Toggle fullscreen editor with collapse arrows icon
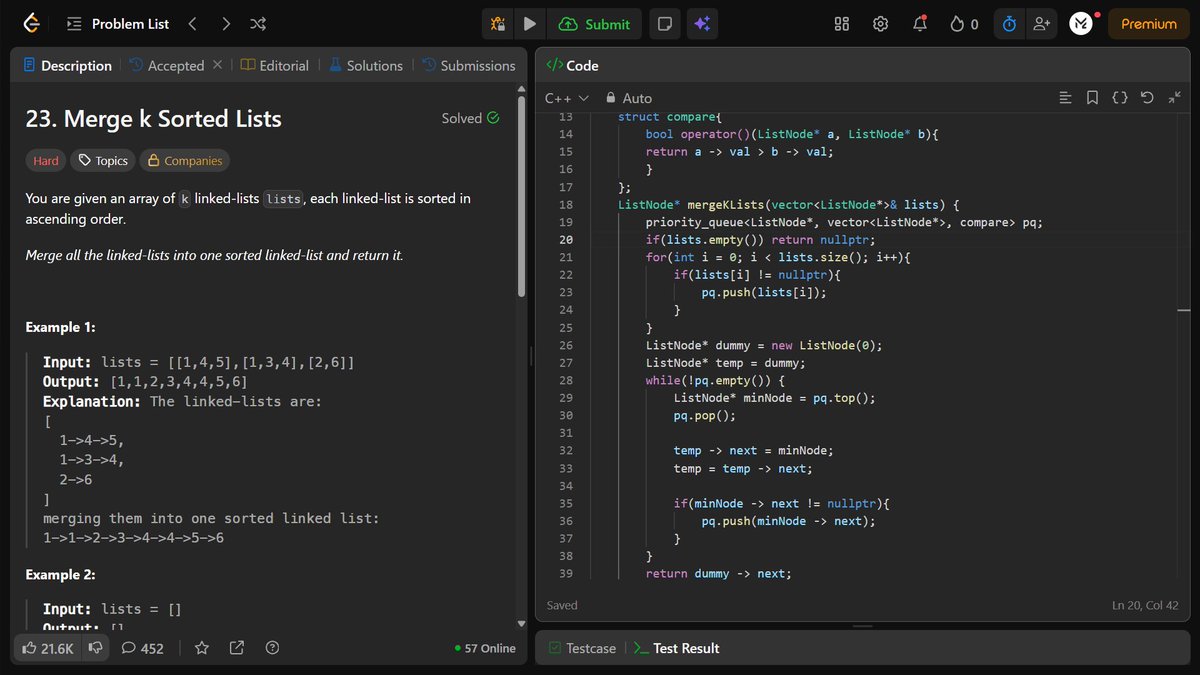The image size is (1200, 675). [x=1174, y=98]
